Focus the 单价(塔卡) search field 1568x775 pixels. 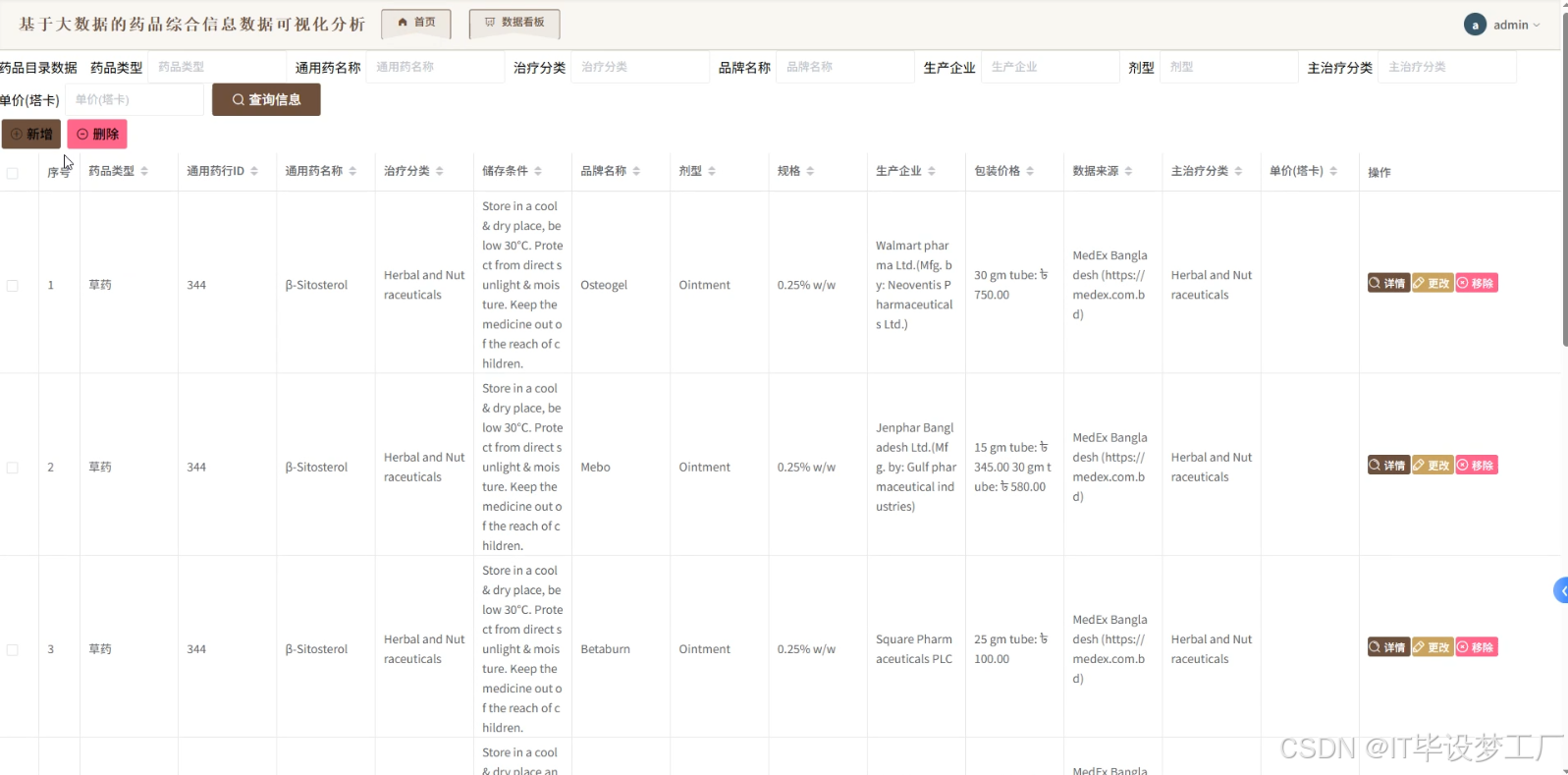tap(135, 99)
